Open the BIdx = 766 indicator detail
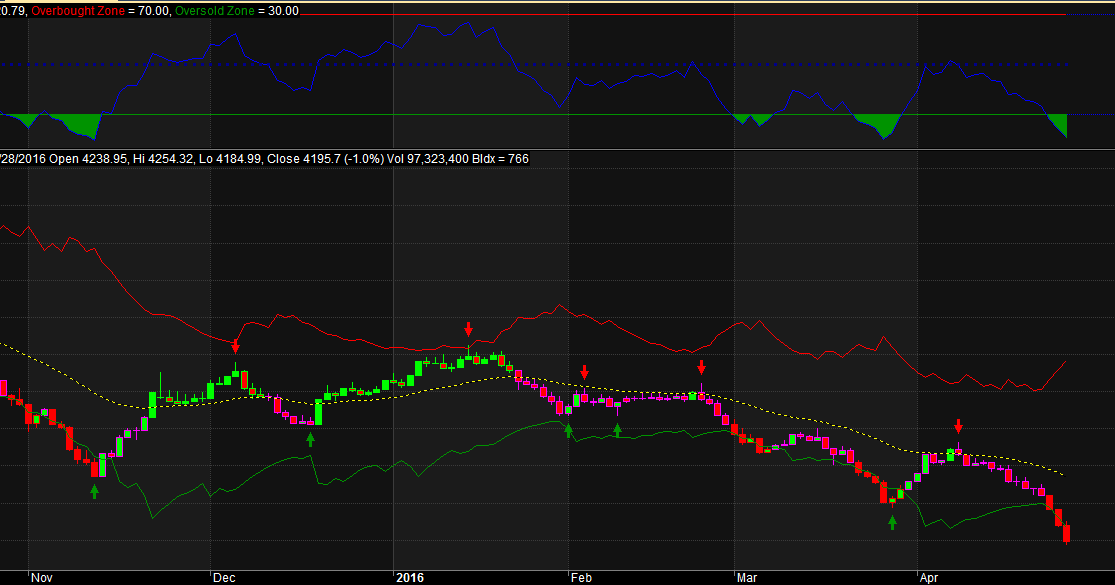Viewport: 1115px width, 585px height. [x=495, y=157]
